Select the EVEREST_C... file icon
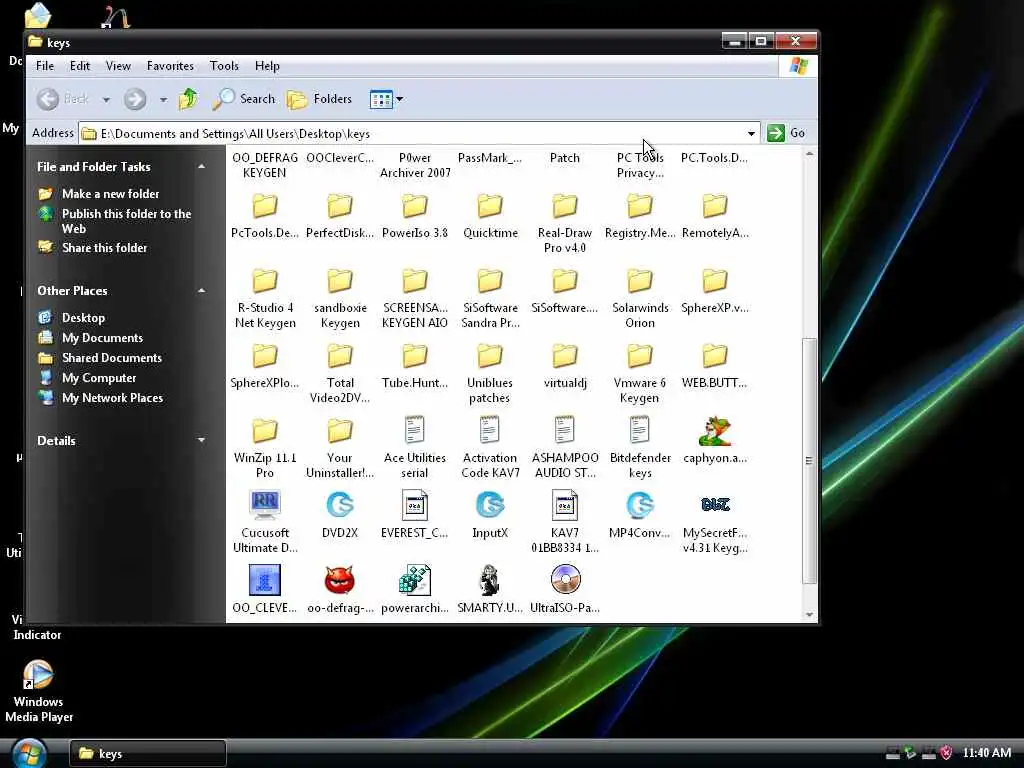Image resolution: width=1024 pixels, height=768 pixels. (x=415, y=505)
